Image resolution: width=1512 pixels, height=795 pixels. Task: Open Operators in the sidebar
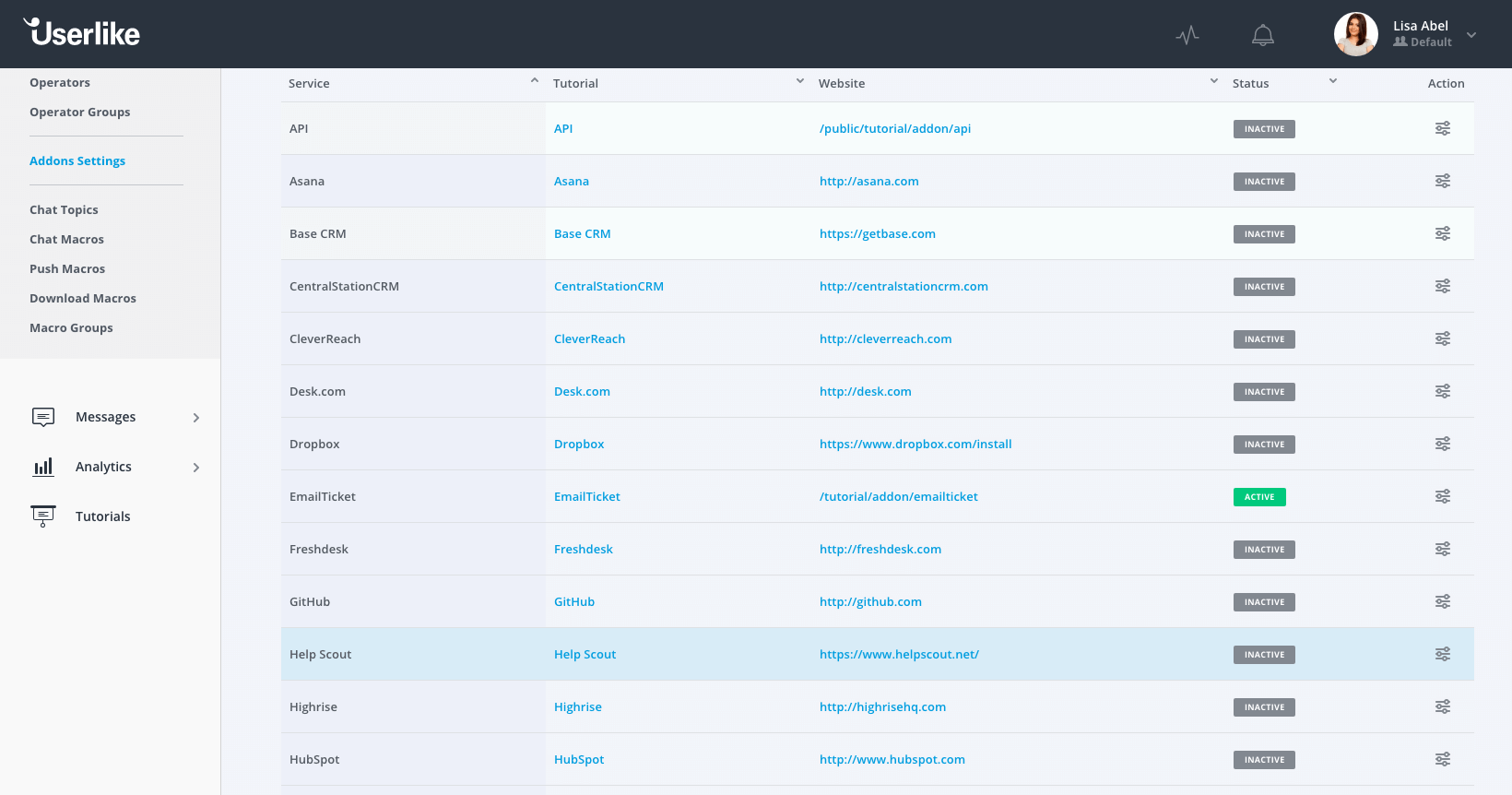coord(60,82)
